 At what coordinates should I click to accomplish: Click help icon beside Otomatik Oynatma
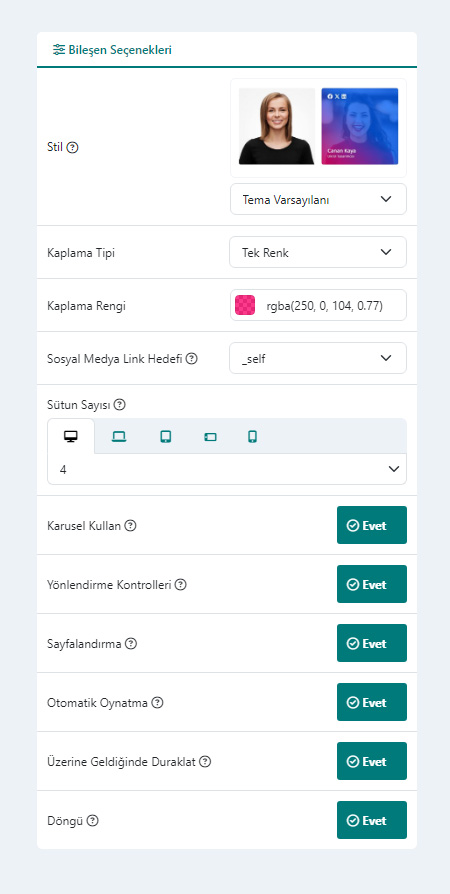[157, 702]
